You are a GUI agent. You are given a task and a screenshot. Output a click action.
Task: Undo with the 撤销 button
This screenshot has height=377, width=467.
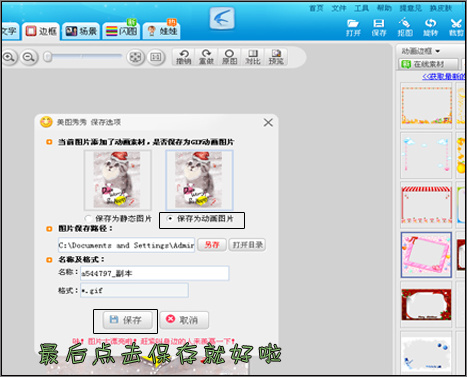click(184, 57)
